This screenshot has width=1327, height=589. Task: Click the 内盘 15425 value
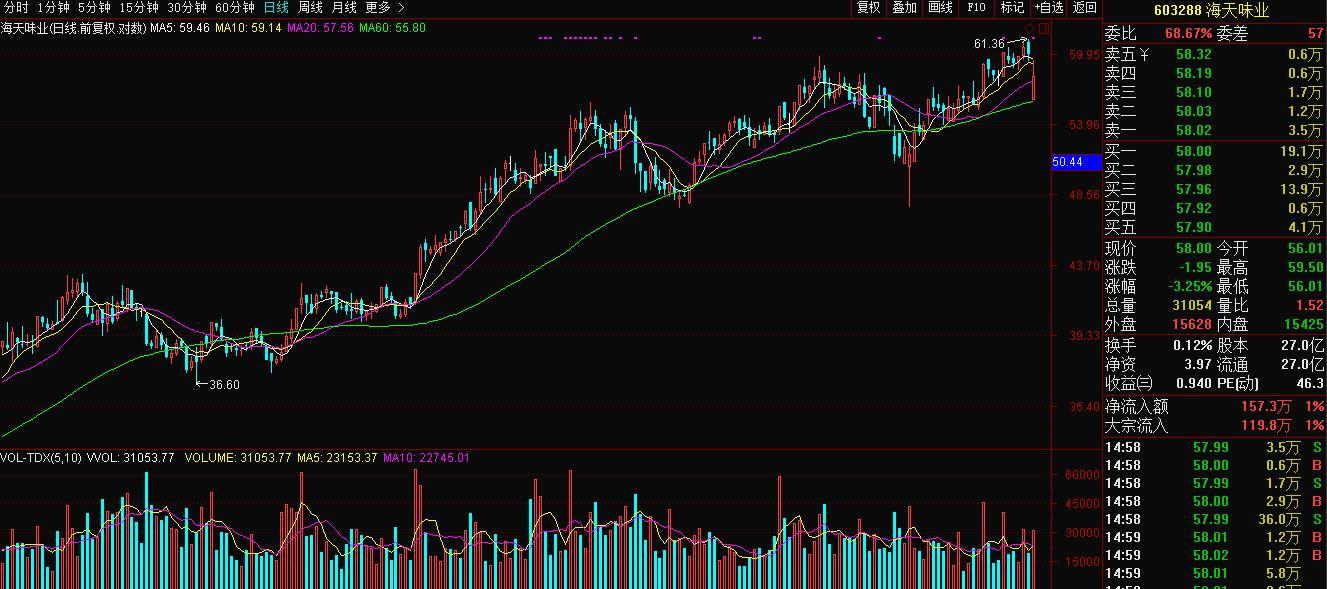pos(1303,324)
